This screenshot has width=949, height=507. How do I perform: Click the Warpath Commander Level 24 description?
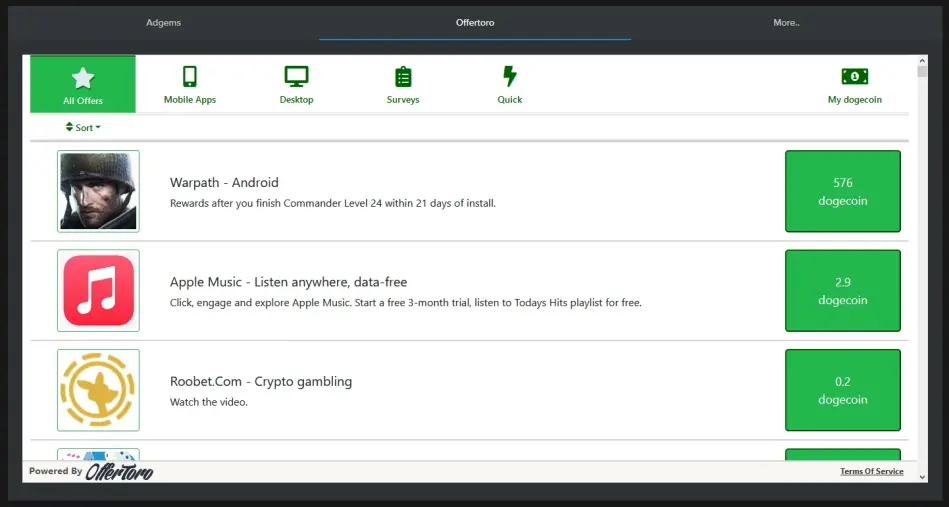click(332, 203)
